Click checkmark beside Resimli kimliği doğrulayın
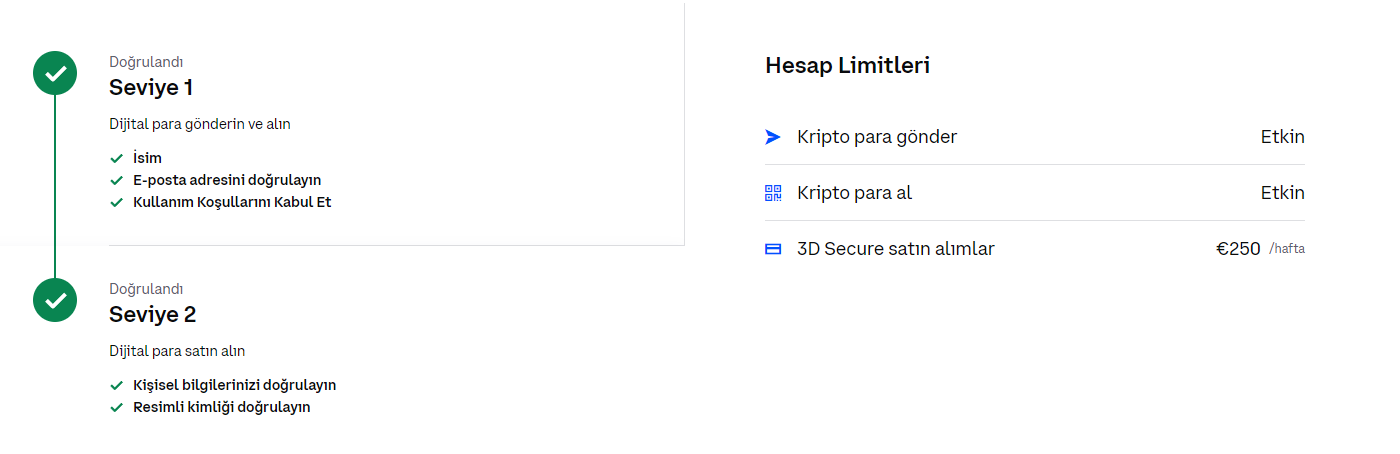1400x454 pixels. click(117, 407)
